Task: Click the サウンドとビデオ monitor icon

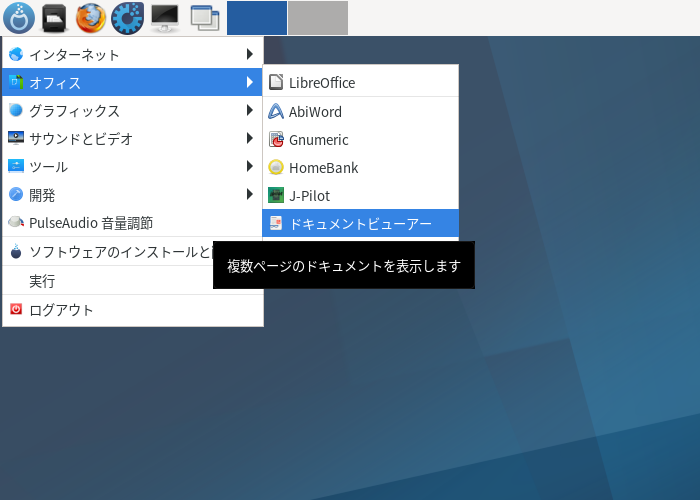Action: (x=16, y=138)
